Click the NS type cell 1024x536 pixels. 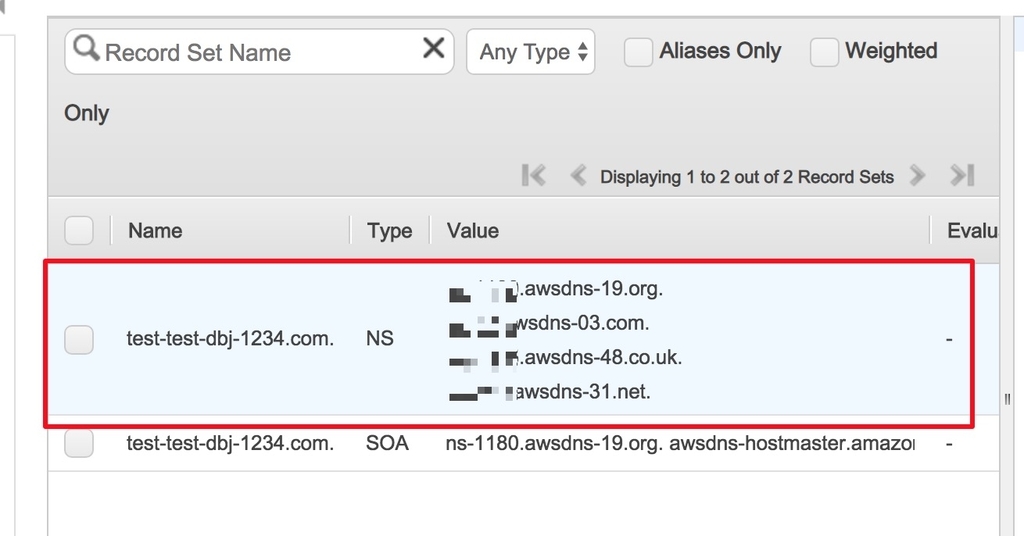tap(379, 339)
